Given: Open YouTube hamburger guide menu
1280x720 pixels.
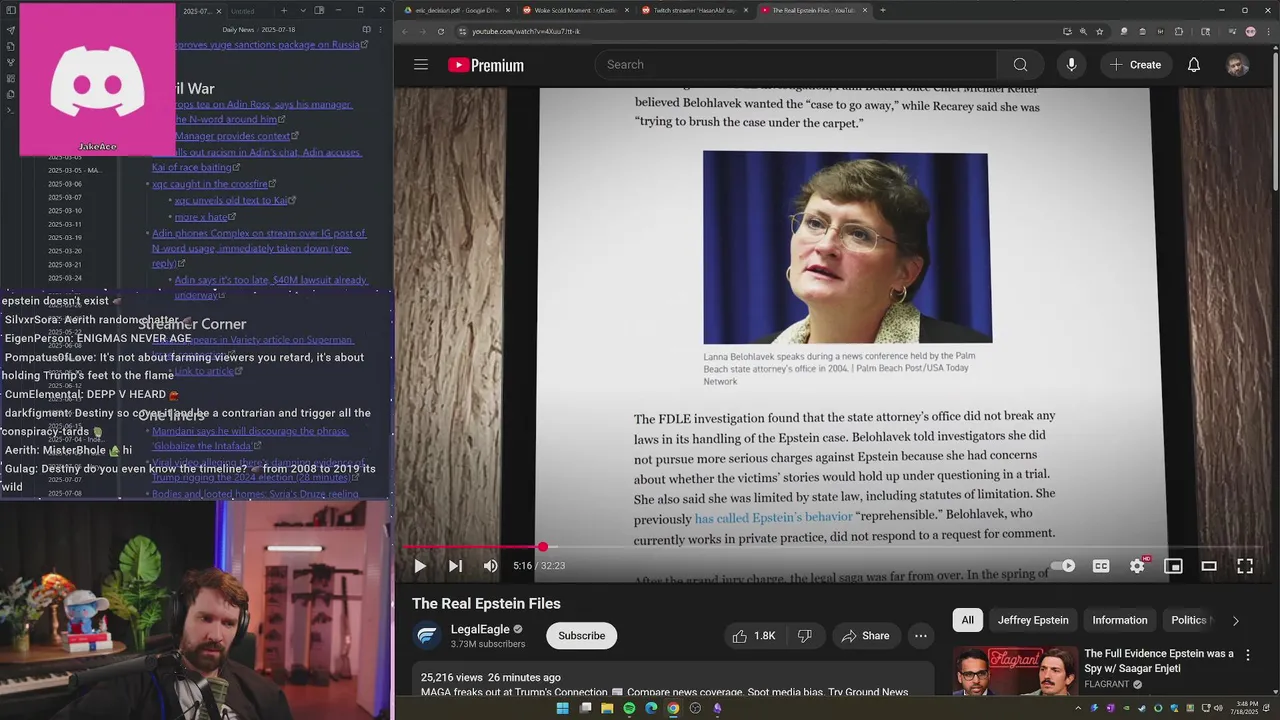Looking at the screenshot, I should 421,65.
